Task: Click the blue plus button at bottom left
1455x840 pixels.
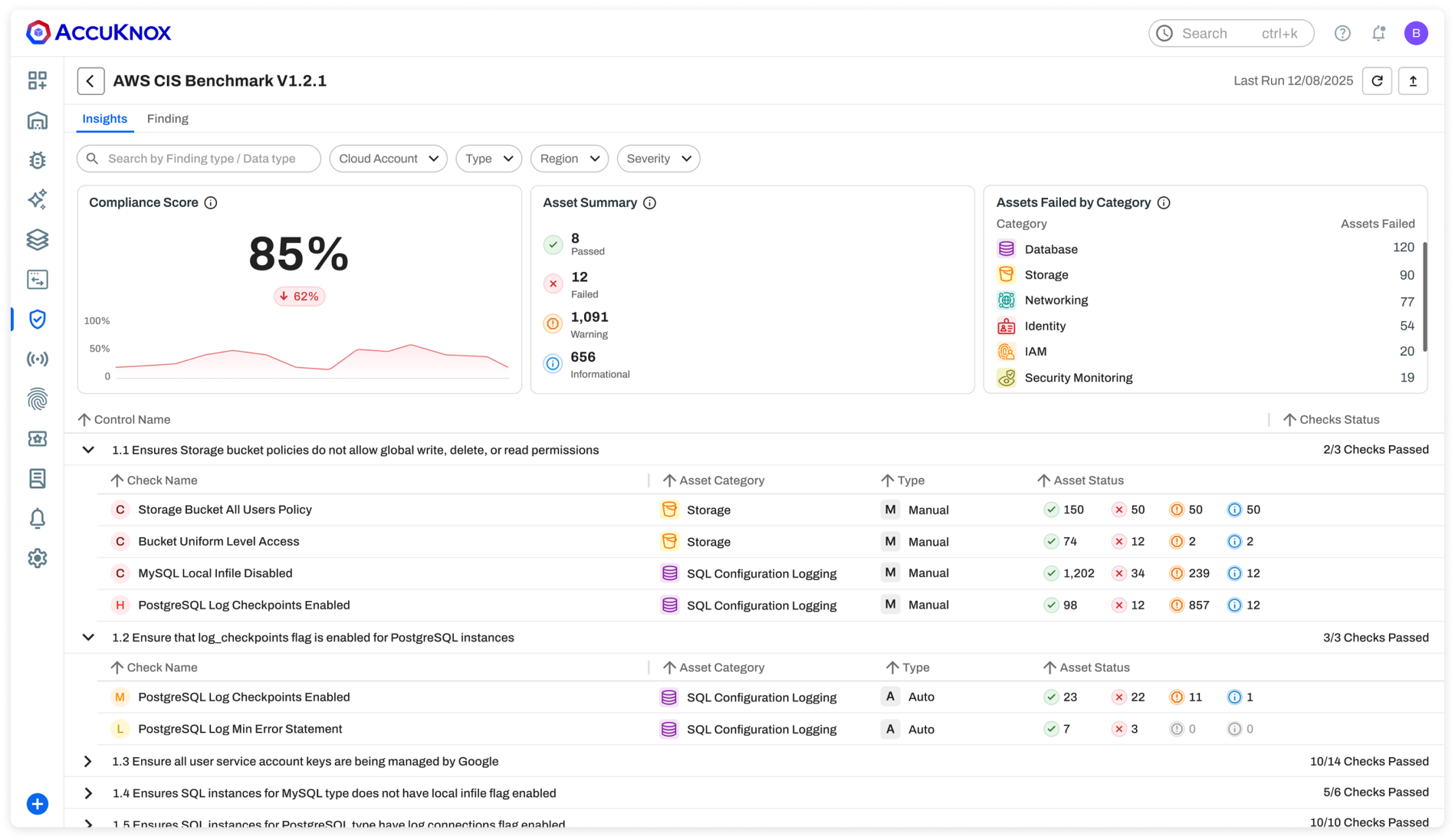Action: [37, 803]
